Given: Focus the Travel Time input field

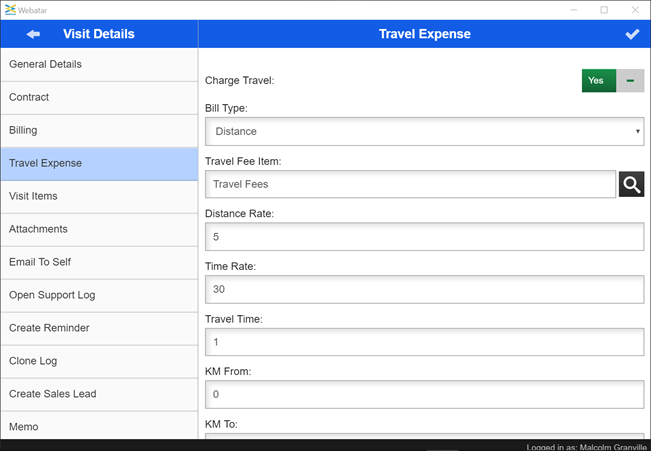Looking at the screenshot, I should (x=424, y=343).
